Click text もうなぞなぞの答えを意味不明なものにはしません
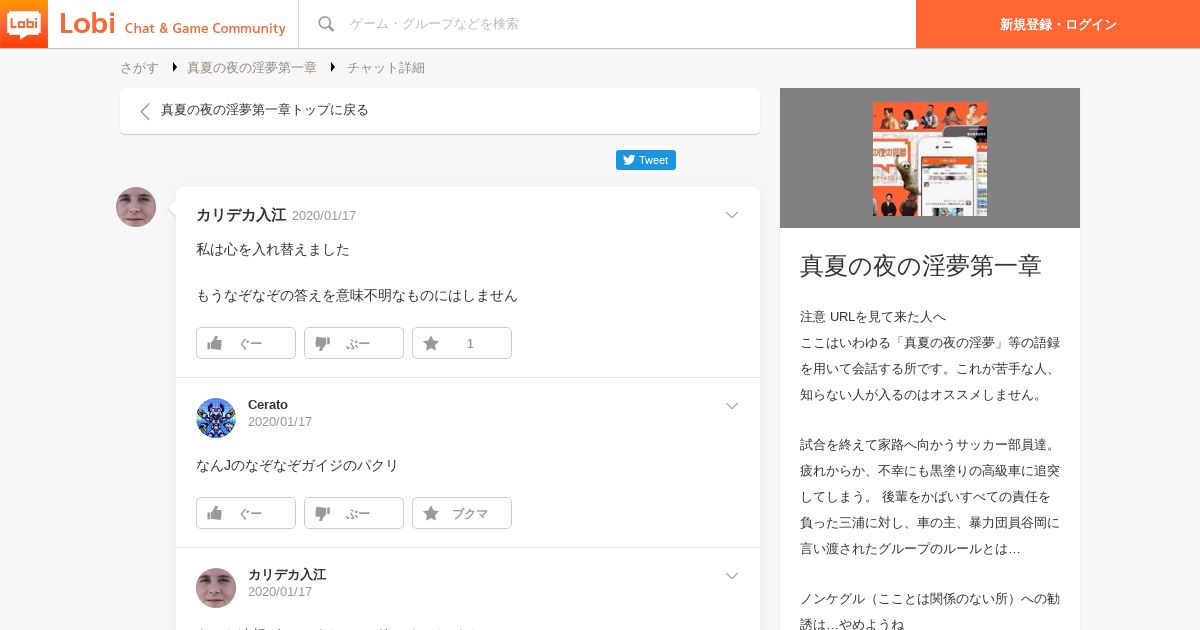Viewport: 1200px width, 630px height. tap(357, 296)
